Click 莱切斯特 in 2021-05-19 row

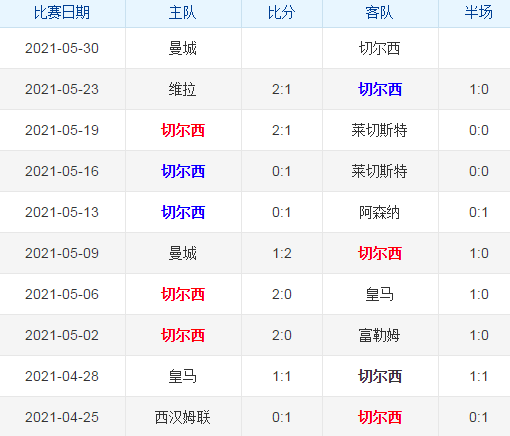pos(379,130)
